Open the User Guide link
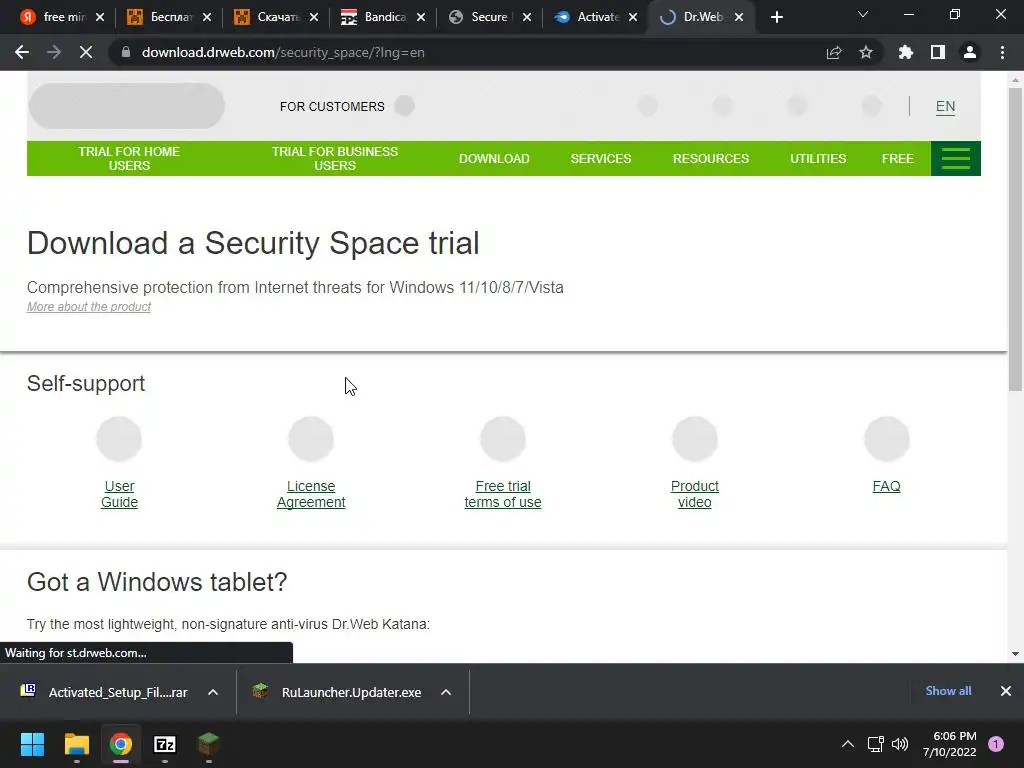Screen dimensions: 1024x768 [x=119, y=494]
